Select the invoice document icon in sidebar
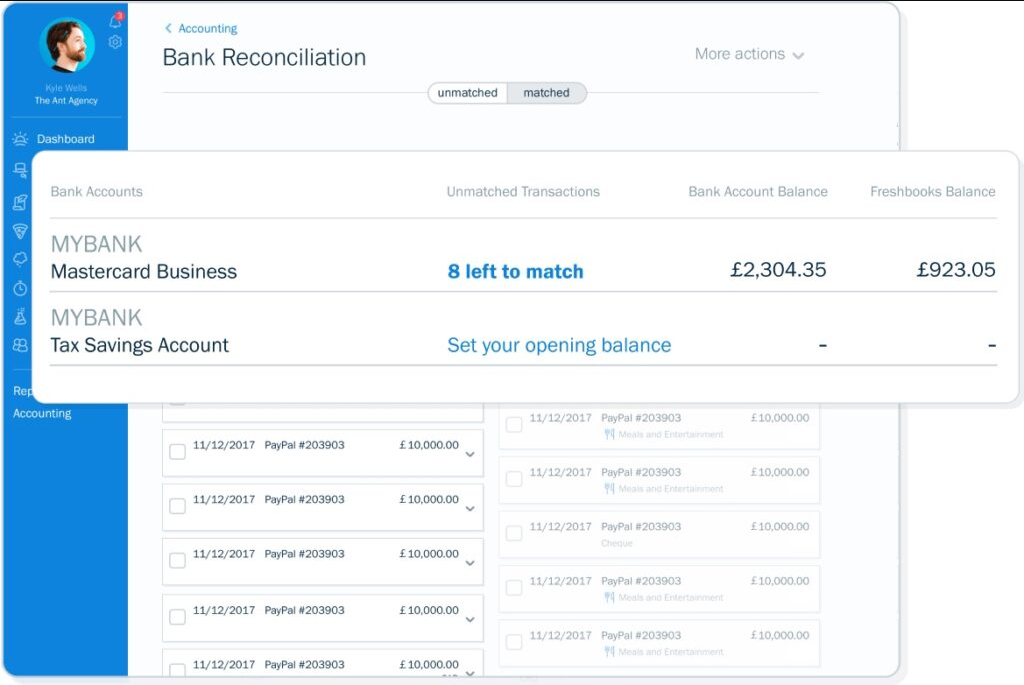Image resolution: width=1024 pixels, height=685 pixels. point(20,202)
